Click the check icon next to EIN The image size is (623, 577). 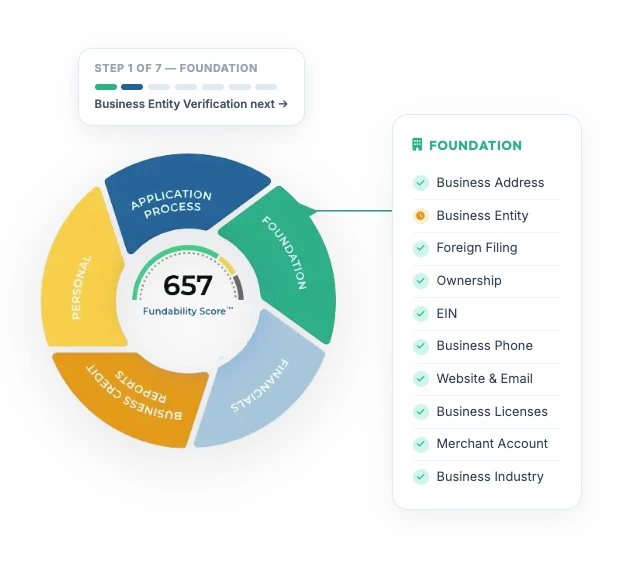click(421, 314)
